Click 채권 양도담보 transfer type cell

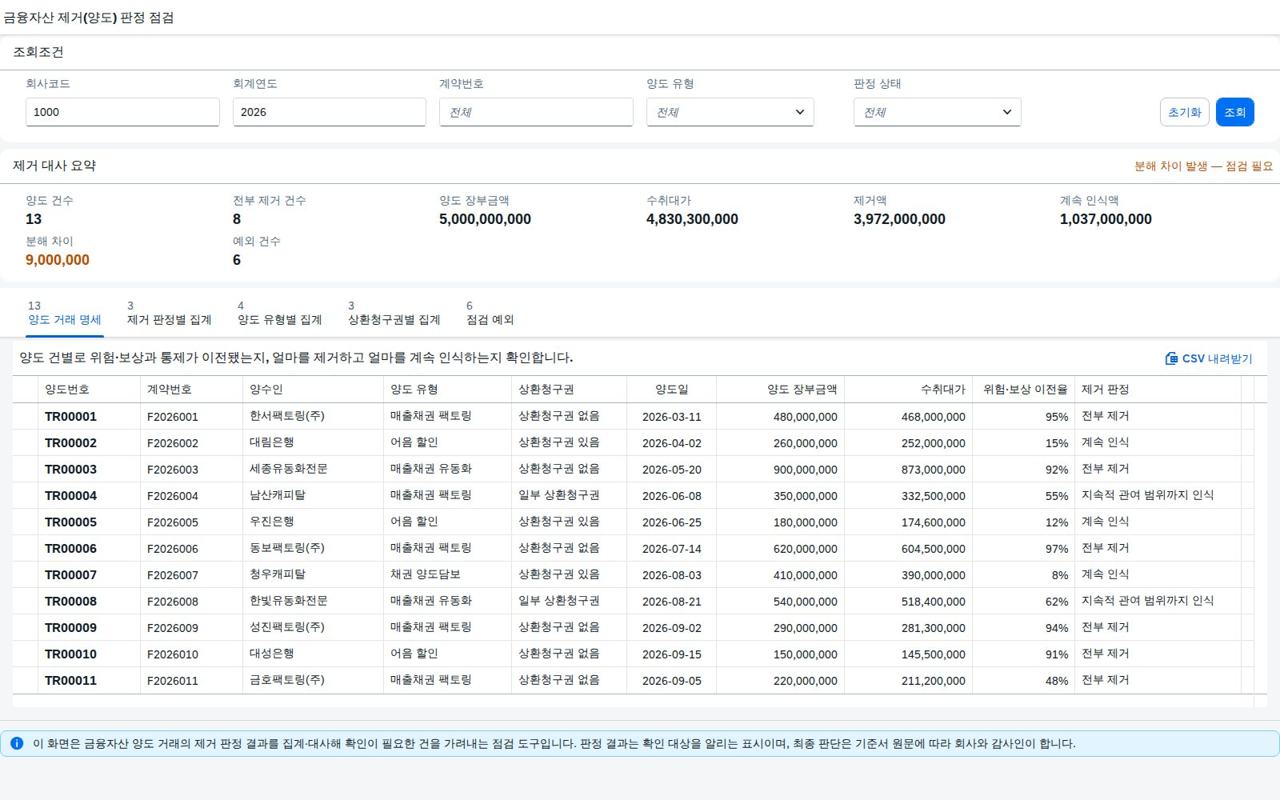click(425, 575)
